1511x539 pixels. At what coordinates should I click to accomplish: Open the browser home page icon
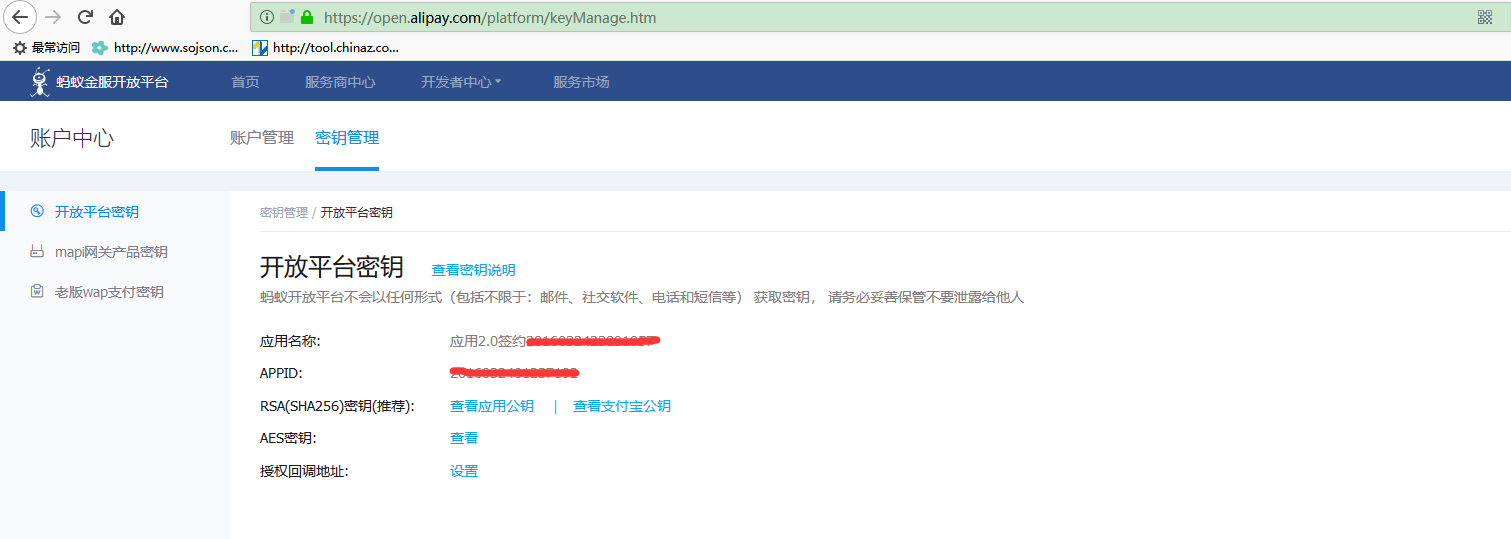[117, 16]
